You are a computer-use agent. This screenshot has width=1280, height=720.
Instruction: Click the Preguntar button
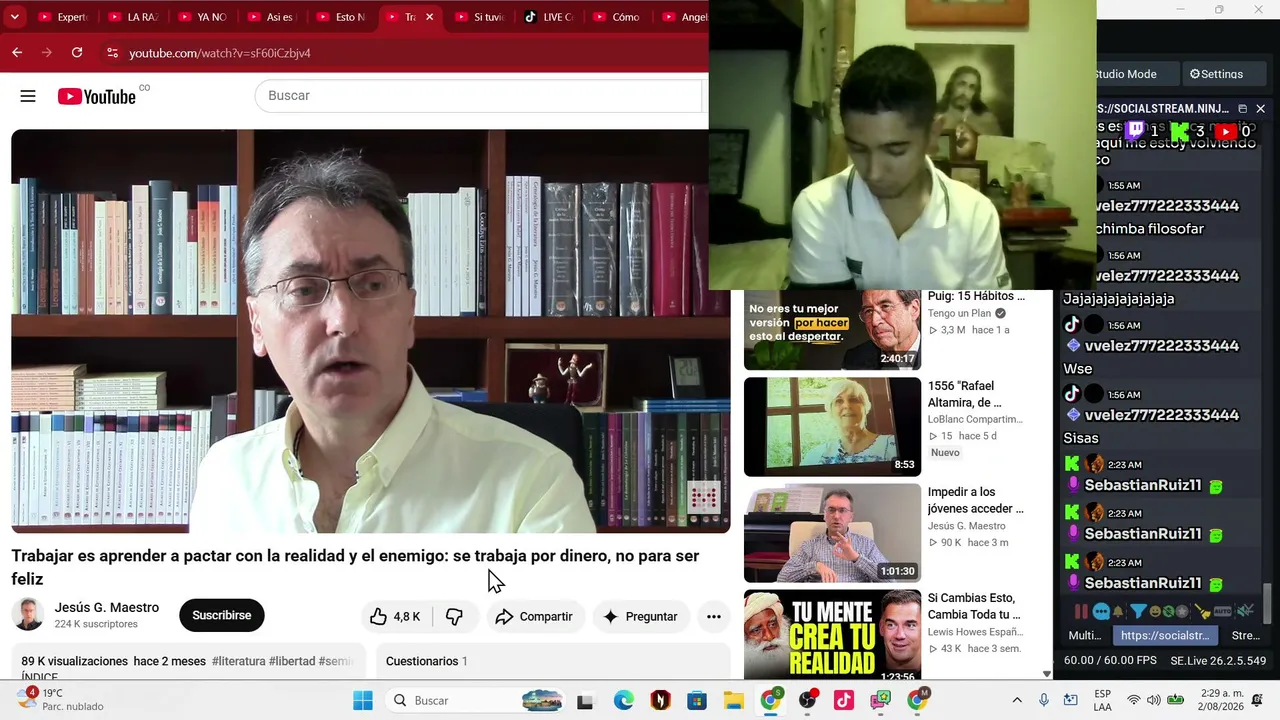click(641, 617)
